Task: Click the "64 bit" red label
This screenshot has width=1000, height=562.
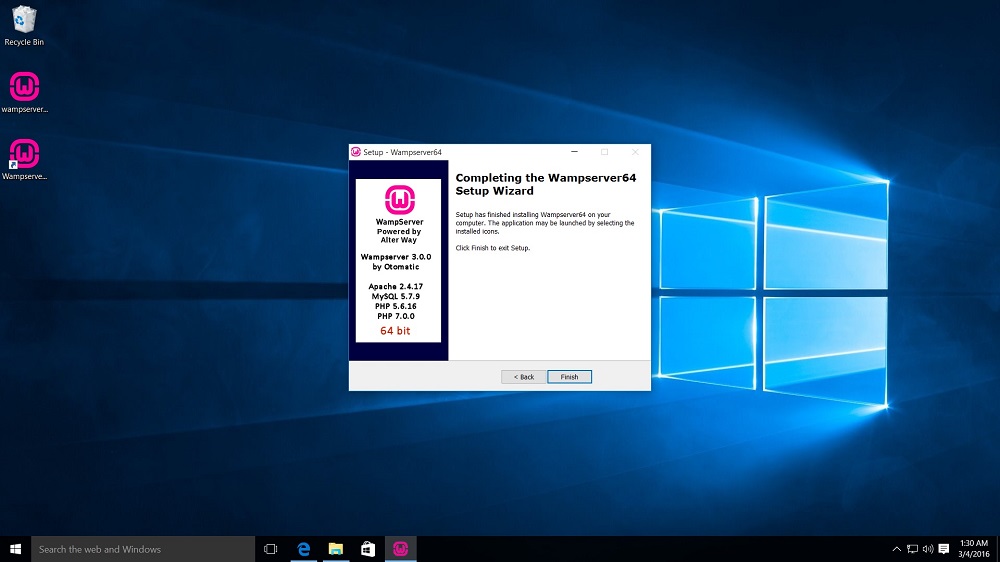Action: pos(395,331)
